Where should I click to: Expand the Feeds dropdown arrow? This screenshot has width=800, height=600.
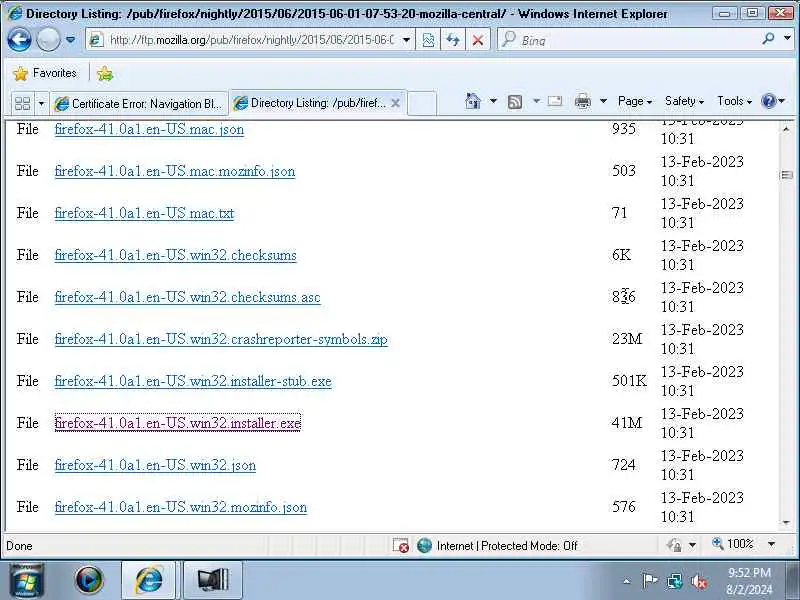[536, 101]
